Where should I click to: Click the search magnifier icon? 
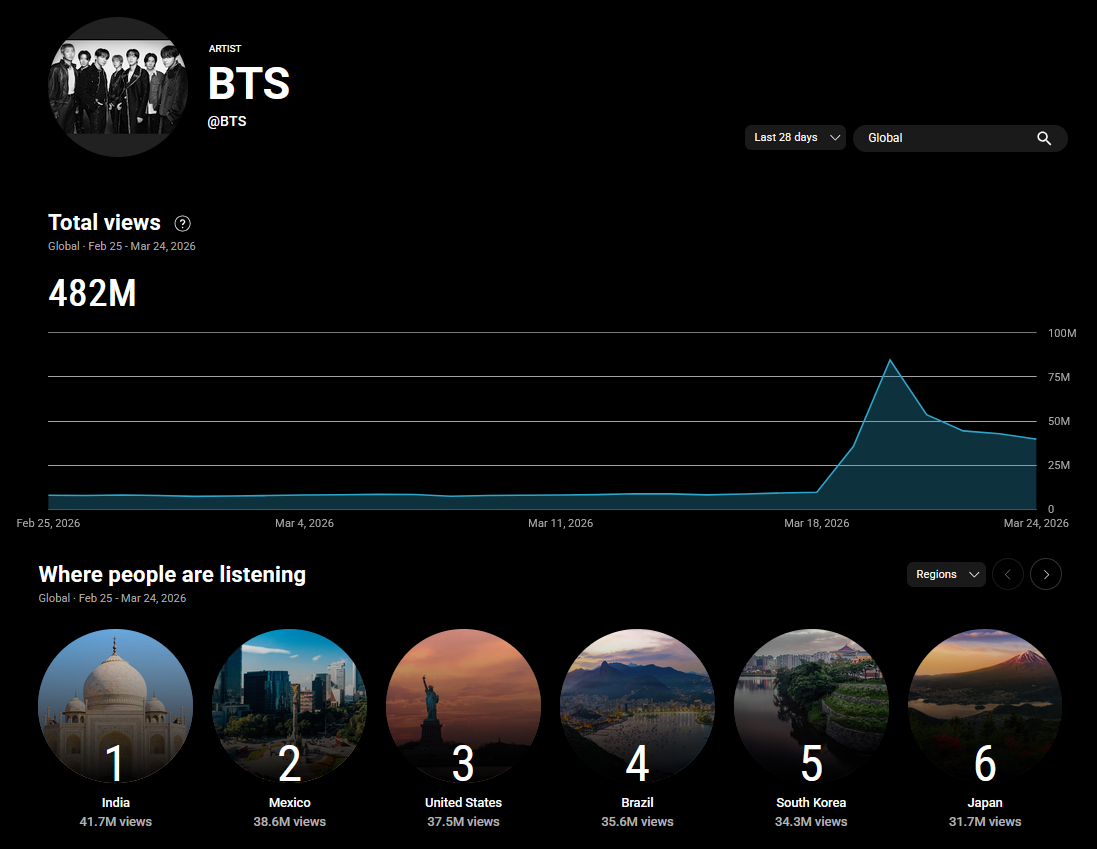pos(1044,138)
